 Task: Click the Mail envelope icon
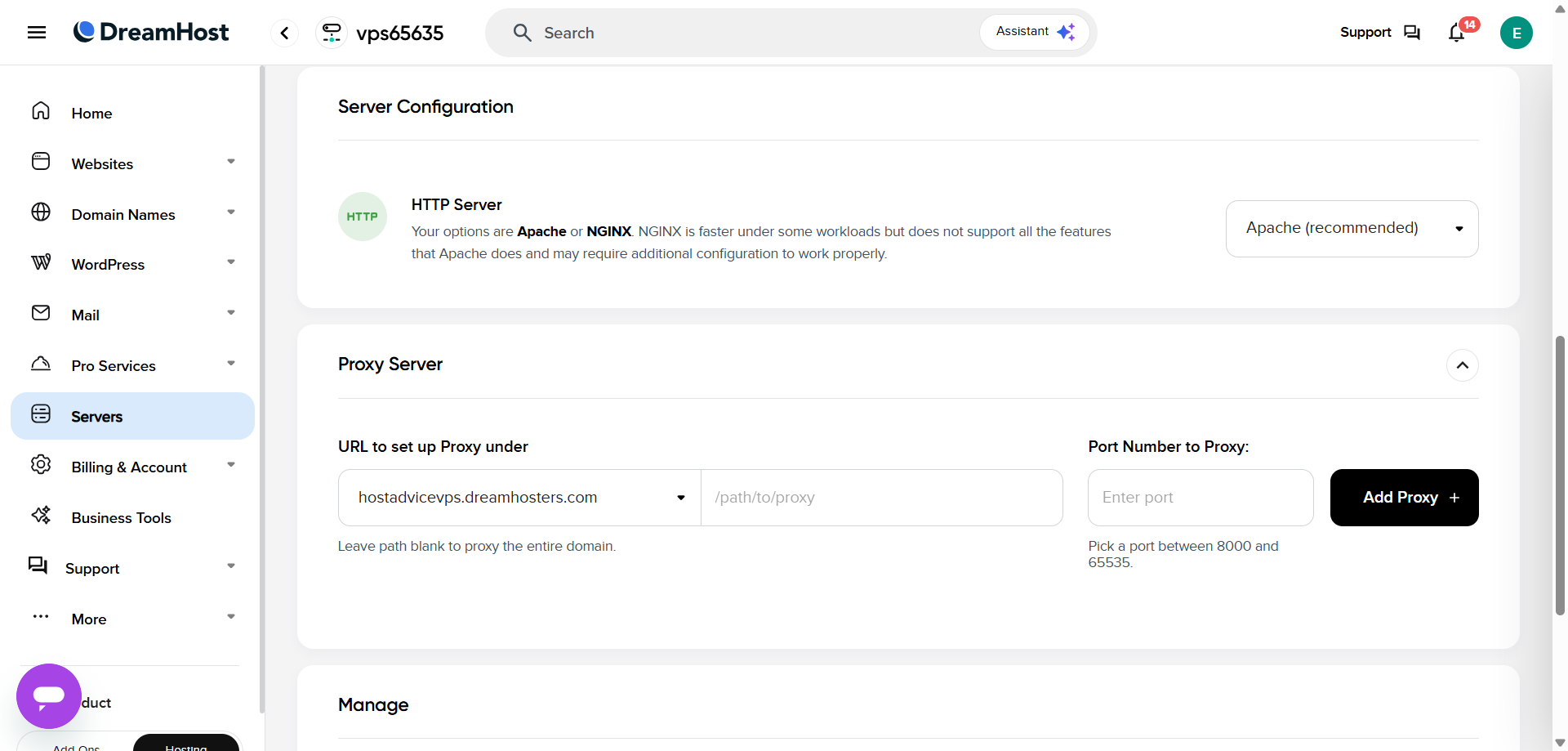(x=41, y=313)
